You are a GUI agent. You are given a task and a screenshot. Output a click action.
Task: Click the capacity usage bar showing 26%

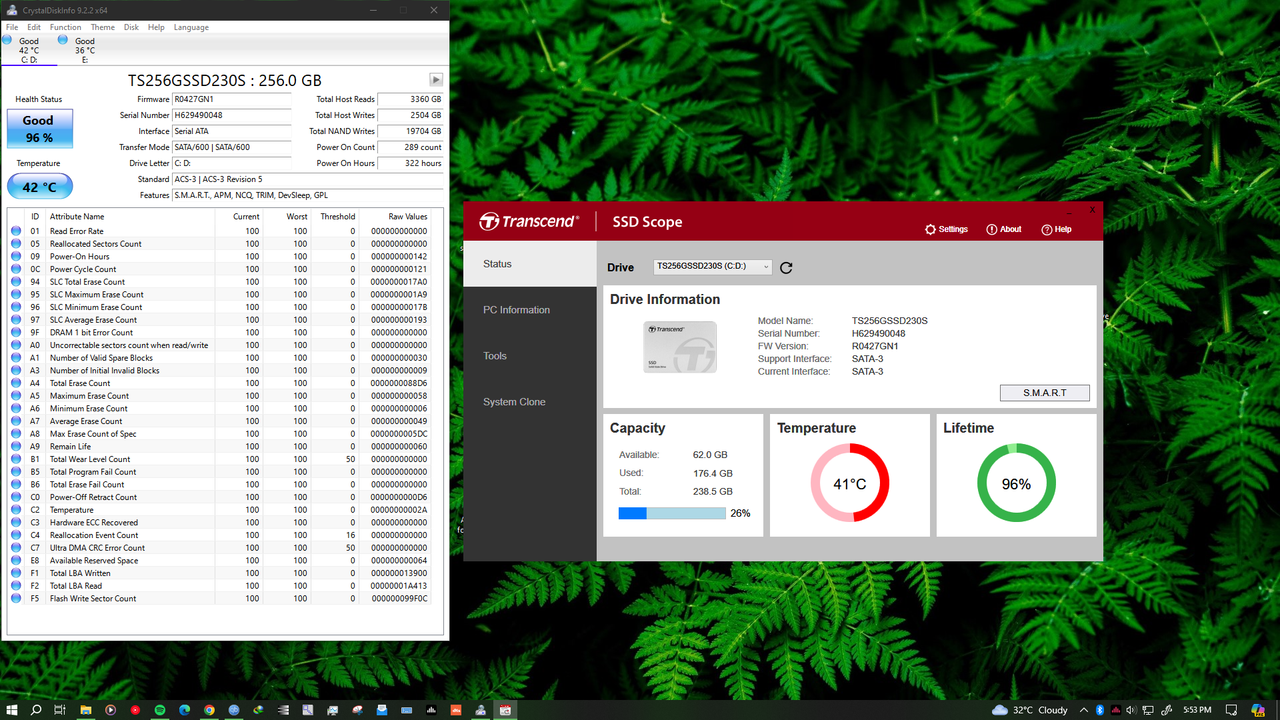click(672, 513)
